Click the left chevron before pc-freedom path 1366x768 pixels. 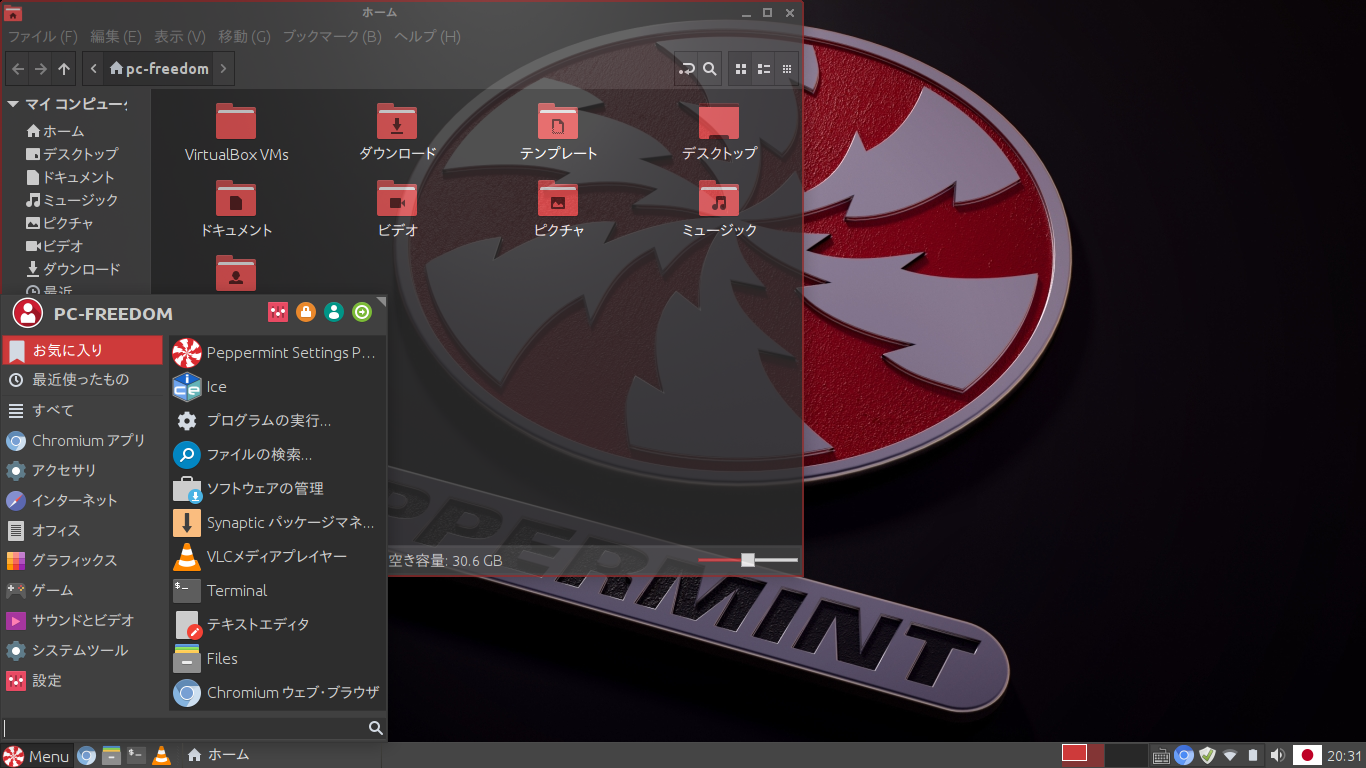[93, 69]
